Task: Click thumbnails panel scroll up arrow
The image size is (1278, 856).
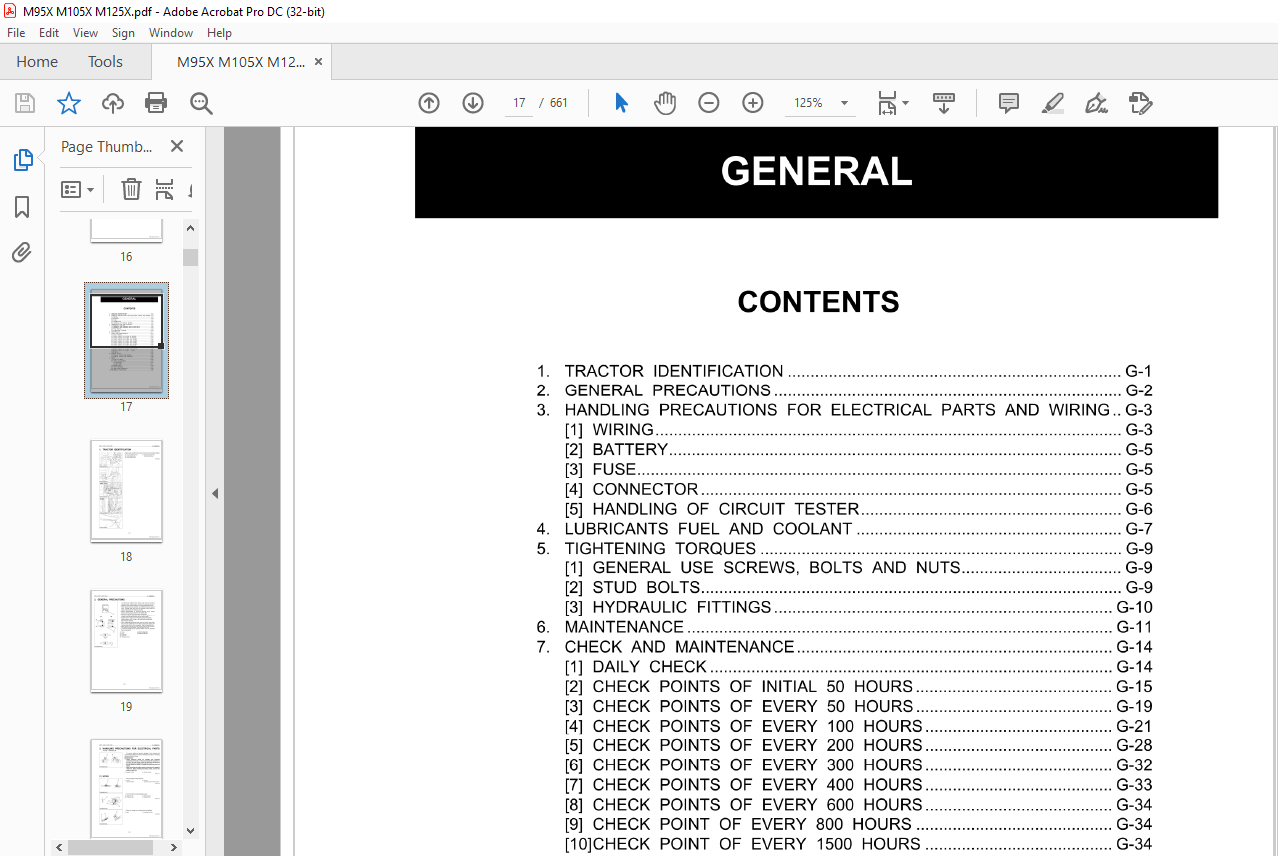Action: pos(190,228)
